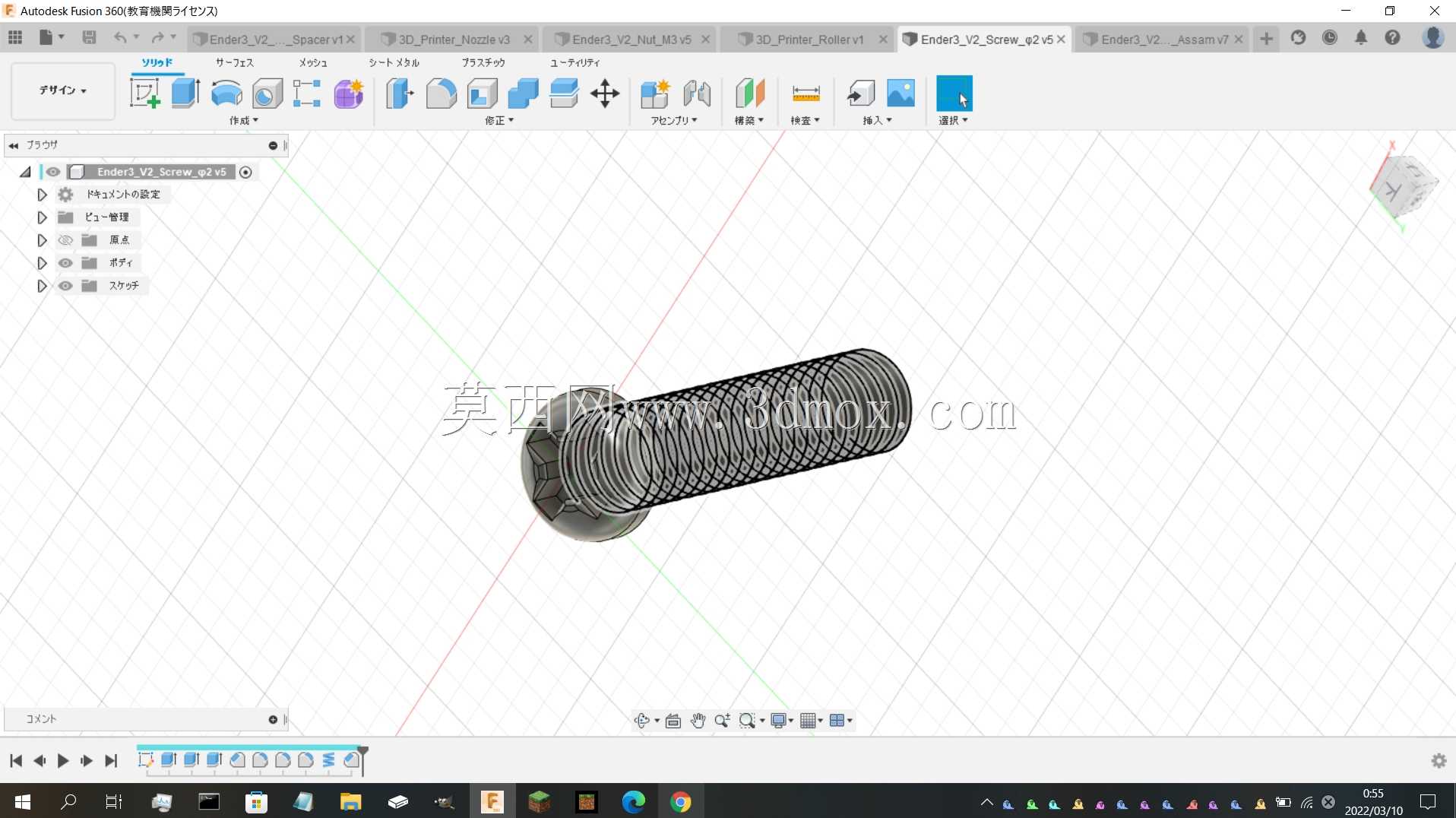
Task: Open the 修正 dropdown menu
Action: pyautogui.click(x=499, y=120)
